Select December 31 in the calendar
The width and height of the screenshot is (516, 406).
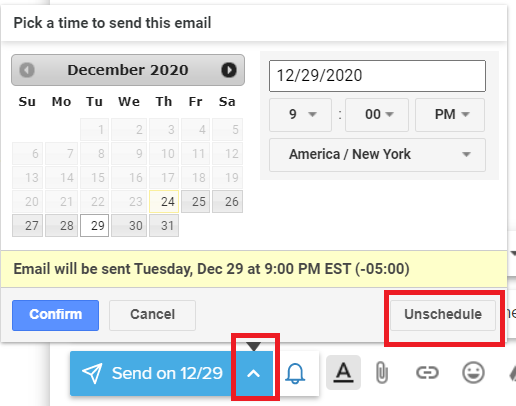tap(164, 226)
